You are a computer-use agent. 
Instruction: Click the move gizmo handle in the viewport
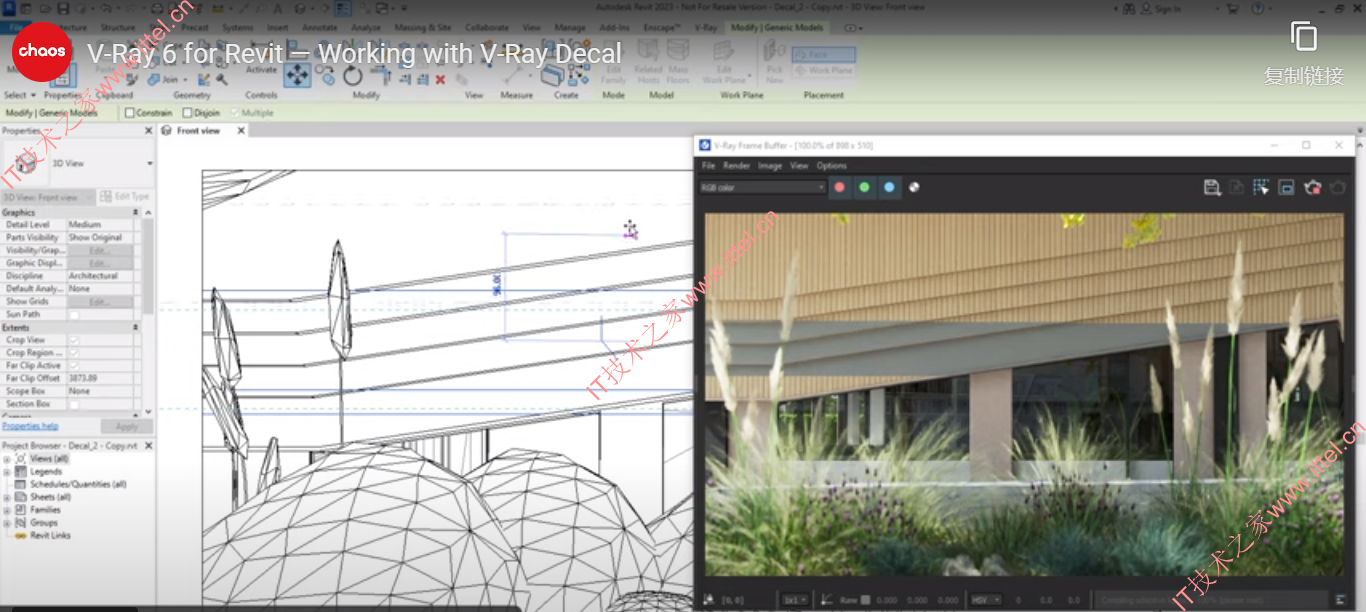631,230
